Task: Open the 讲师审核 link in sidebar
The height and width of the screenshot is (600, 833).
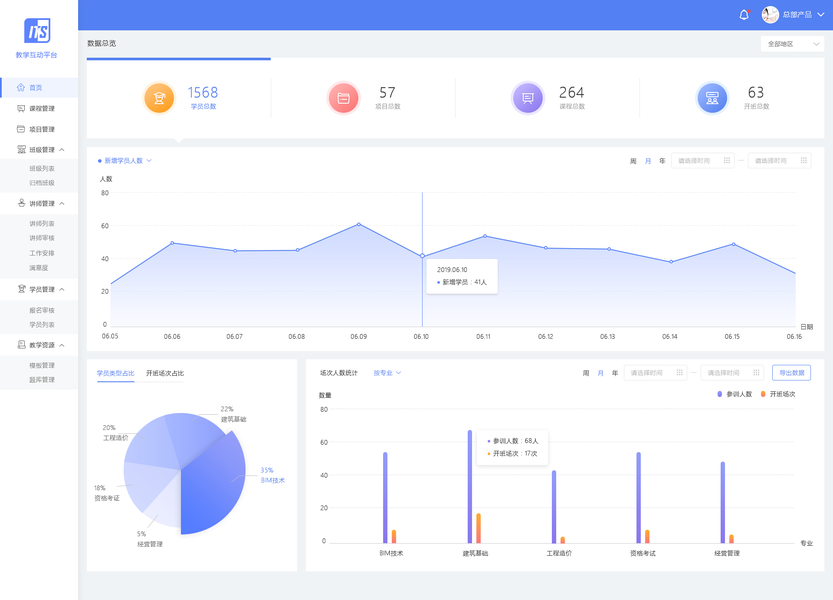Action: click(x=42, y=238)
